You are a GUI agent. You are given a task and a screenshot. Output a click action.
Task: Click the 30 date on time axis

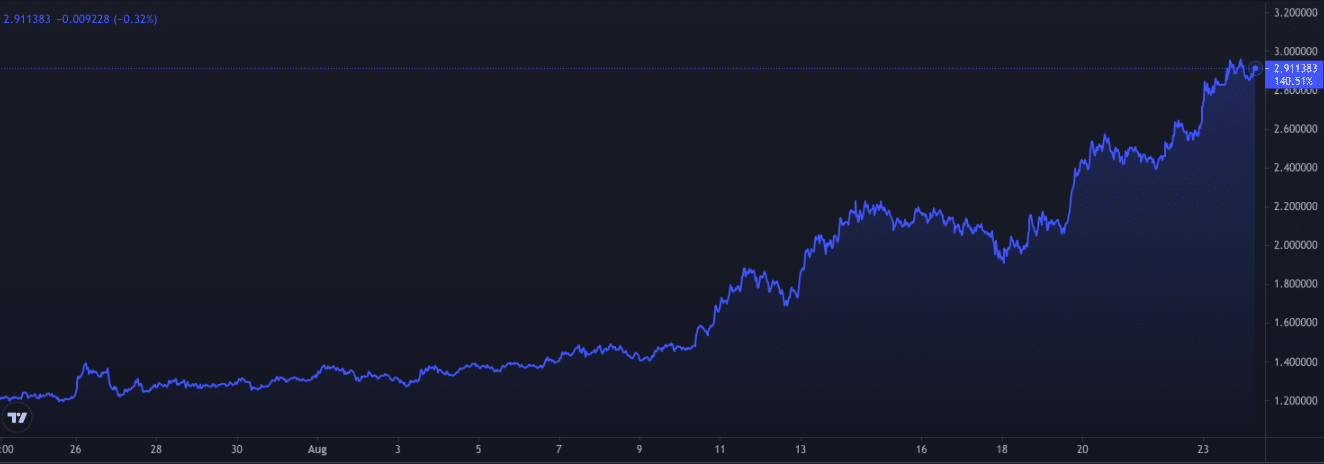(237, 450)
